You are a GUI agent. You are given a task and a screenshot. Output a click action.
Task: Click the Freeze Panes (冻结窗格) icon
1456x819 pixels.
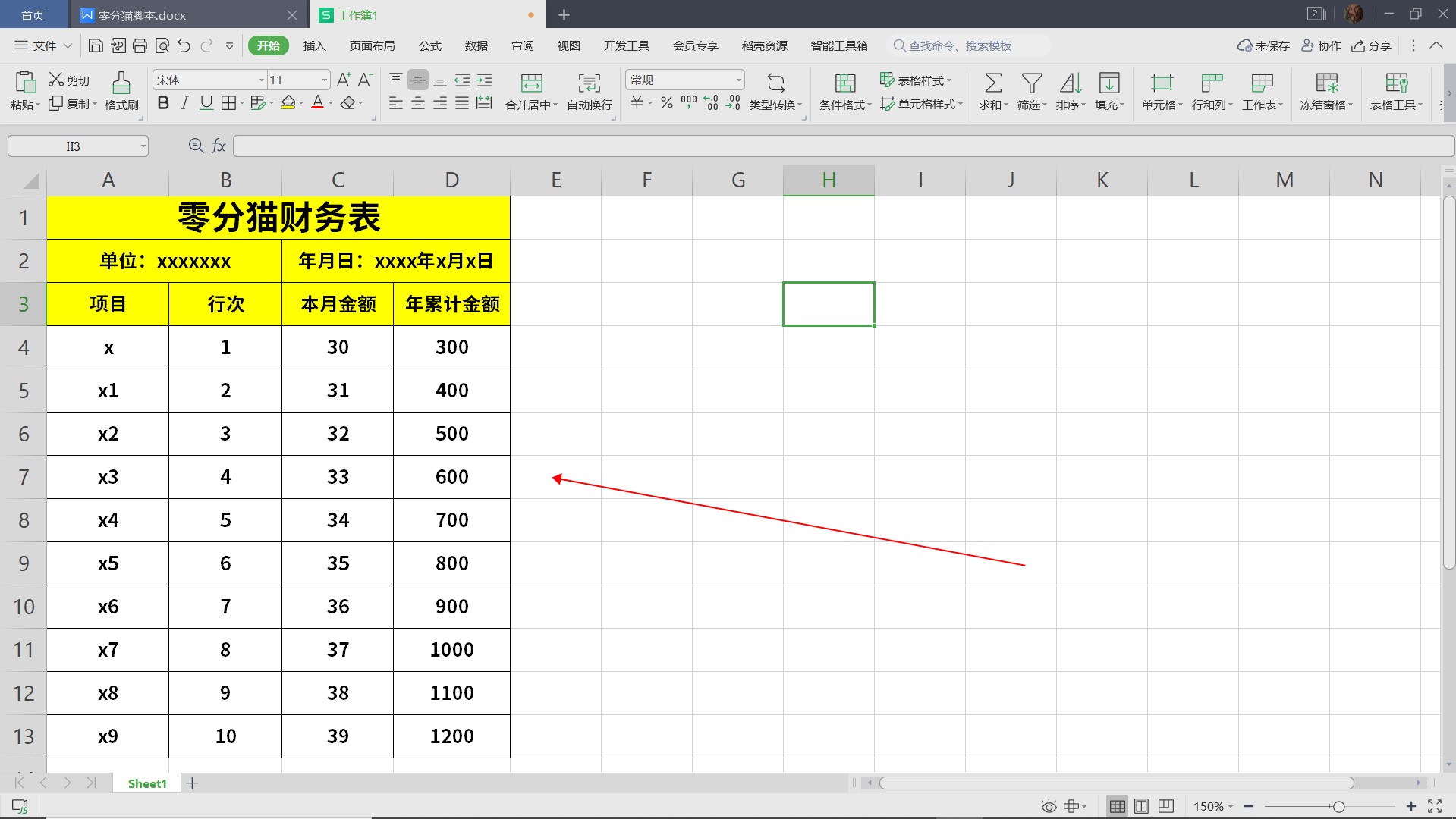pos(1326,83)
